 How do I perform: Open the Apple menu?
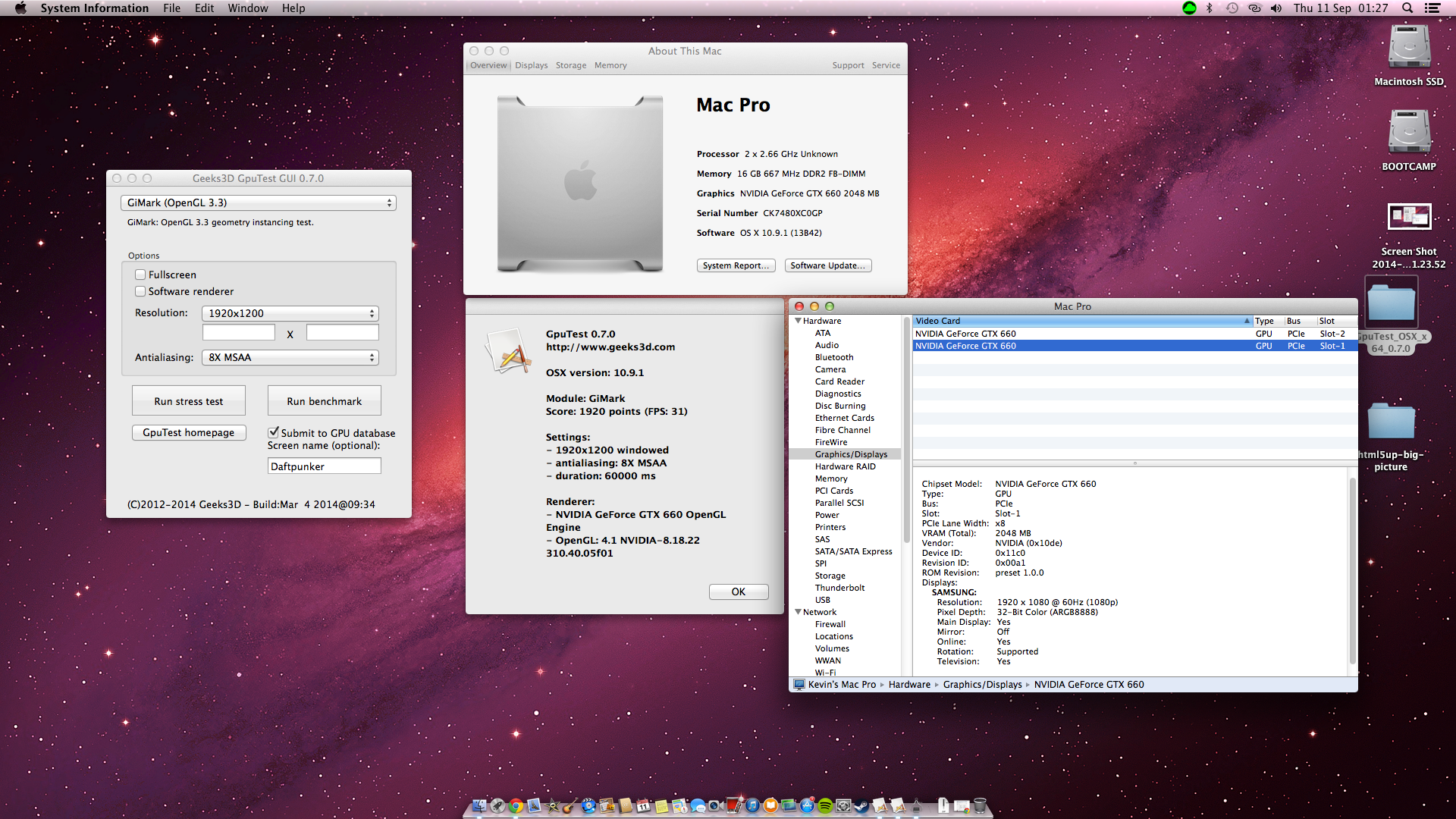20,8
